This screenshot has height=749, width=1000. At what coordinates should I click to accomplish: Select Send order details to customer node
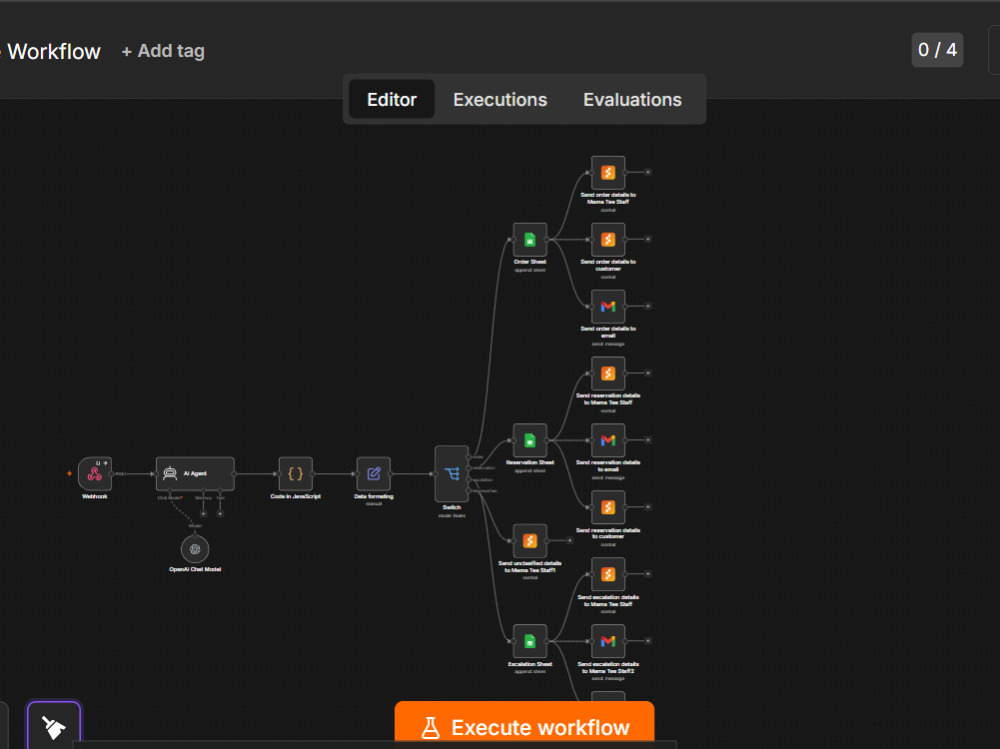pyautogui.click(x=608, y=239)
